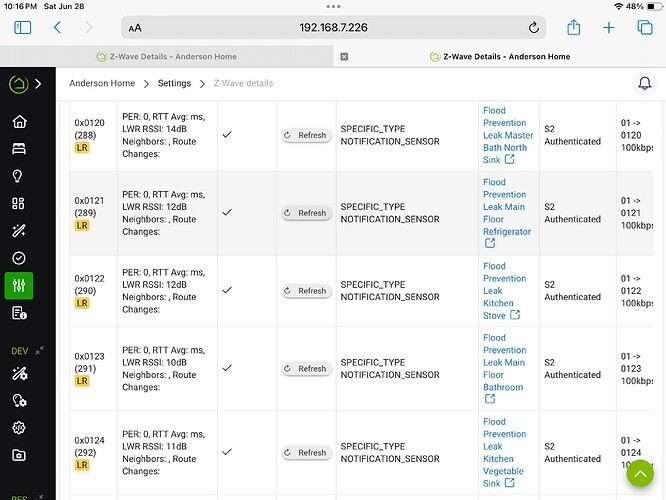Switch to the first Z-Wave Details tab
Image resolution: width=666 pixels, height=500 pixels.
click(x=166, y=56)
